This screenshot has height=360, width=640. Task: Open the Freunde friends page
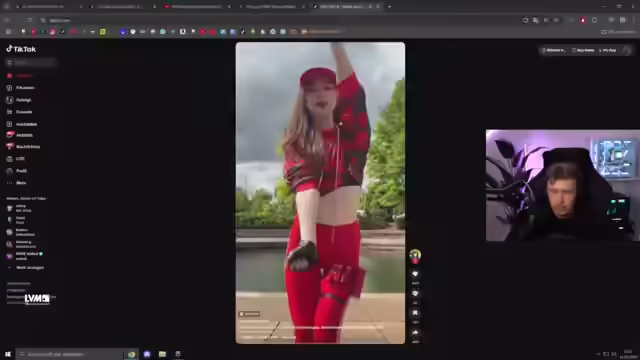click(19, 112)
